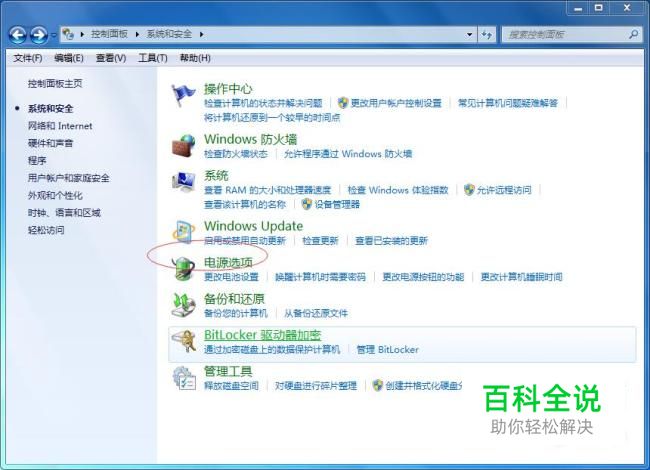Click 控制面板 in the address breadcrumb

point(109,34)
